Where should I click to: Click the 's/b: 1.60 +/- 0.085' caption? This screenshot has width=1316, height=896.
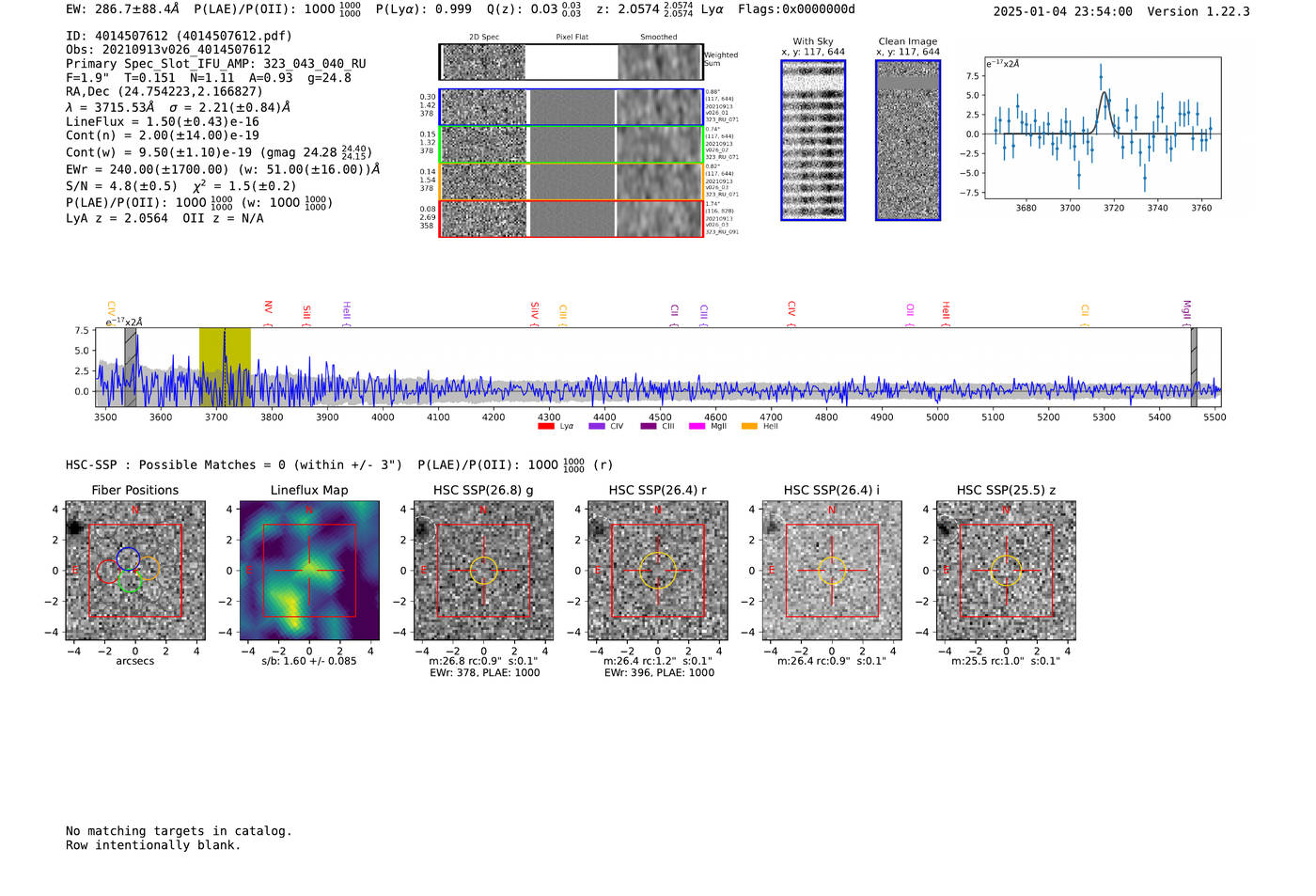click(309, 661)
